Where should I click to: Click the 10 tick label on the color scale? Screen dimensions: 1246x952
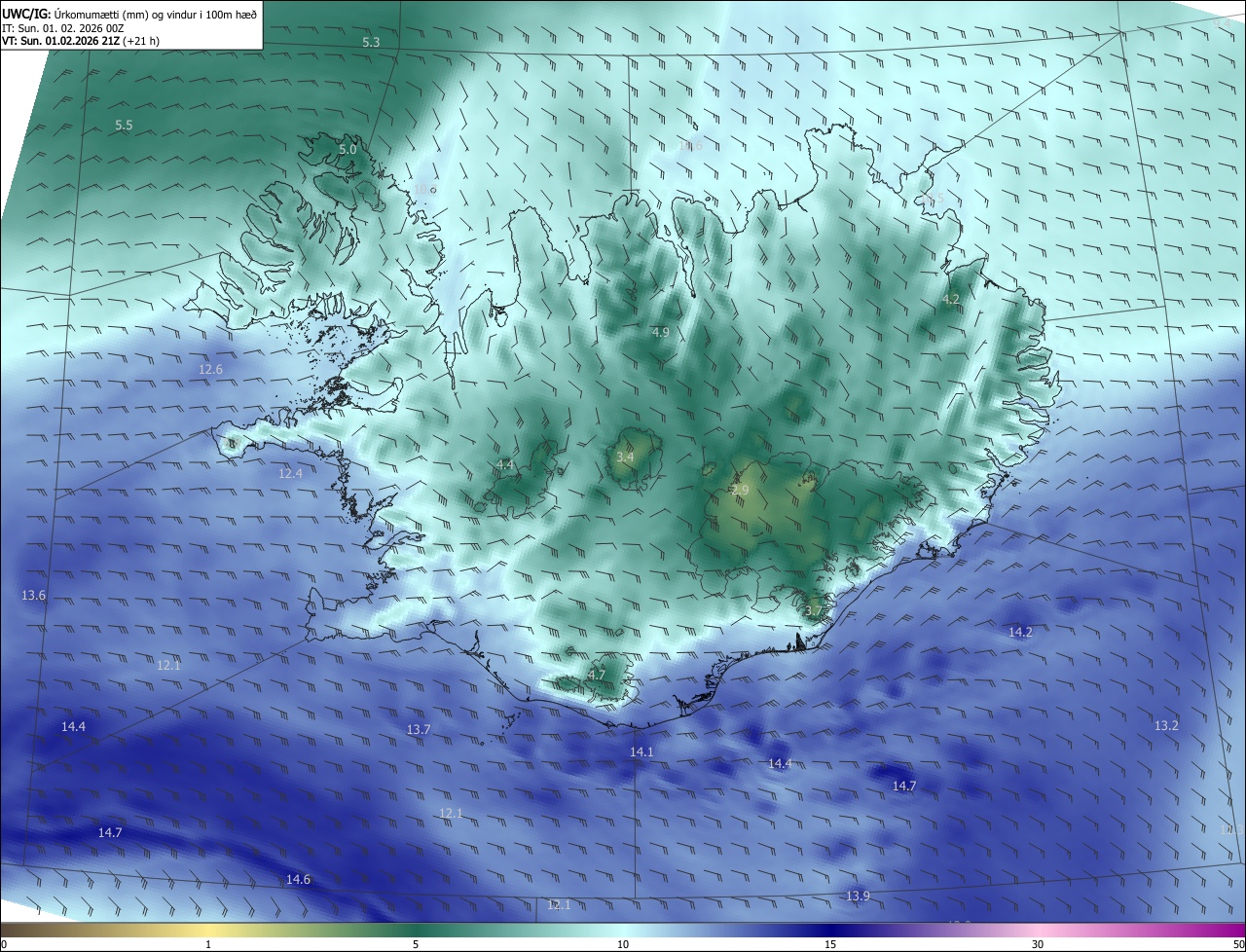623,944
